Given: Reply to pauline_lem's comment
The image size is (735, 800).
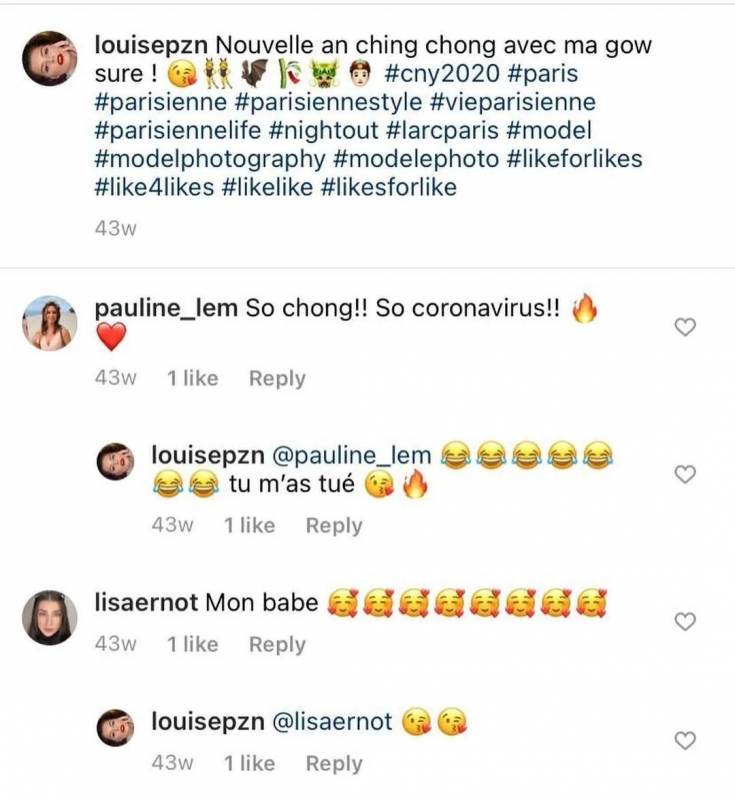Looking at the screenshot, I should point(277,379).
